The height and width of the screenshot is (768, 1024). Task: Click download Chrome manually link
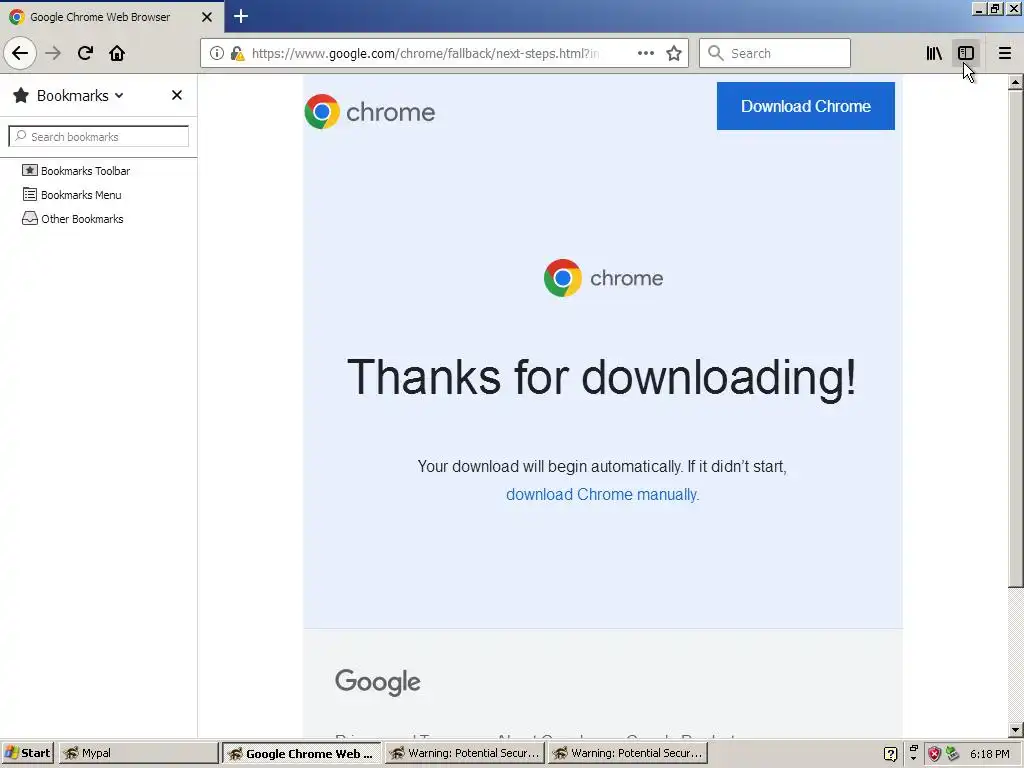tap(602, 494)
